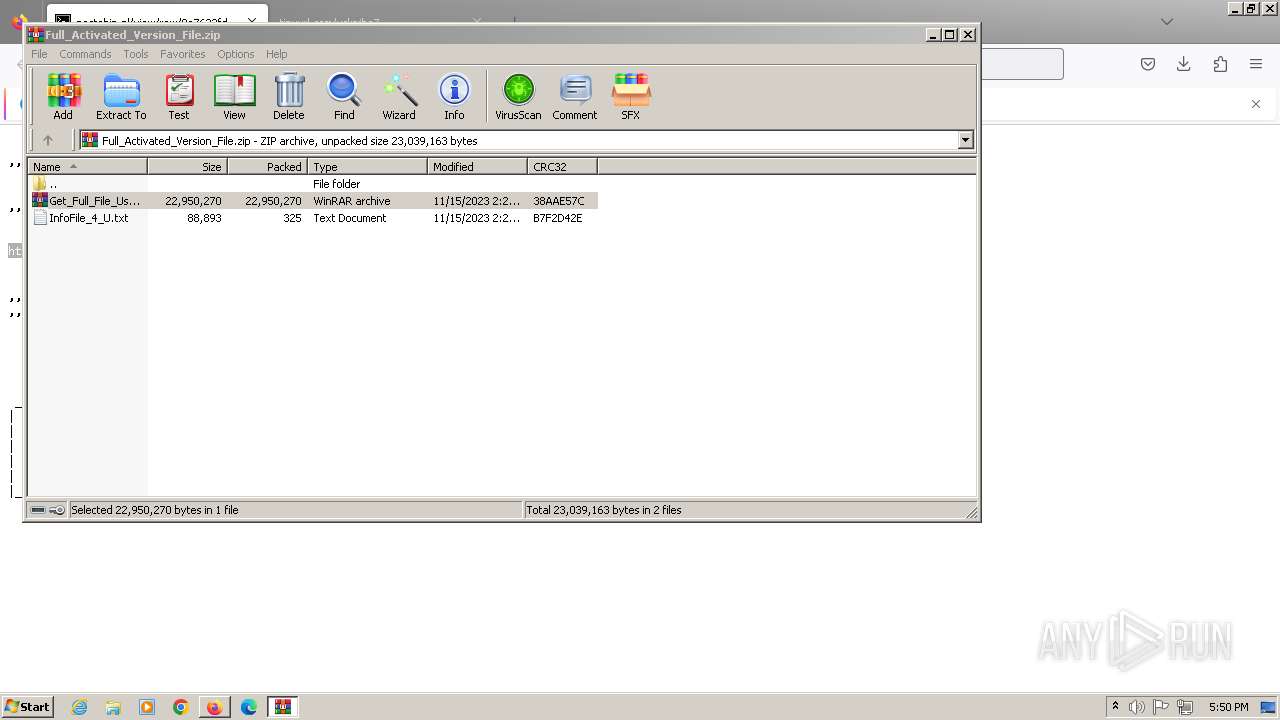Click the Add toolbar icon
This screenshot has height=720, width=1280.
pyautogui.click(x=63, y=96)
